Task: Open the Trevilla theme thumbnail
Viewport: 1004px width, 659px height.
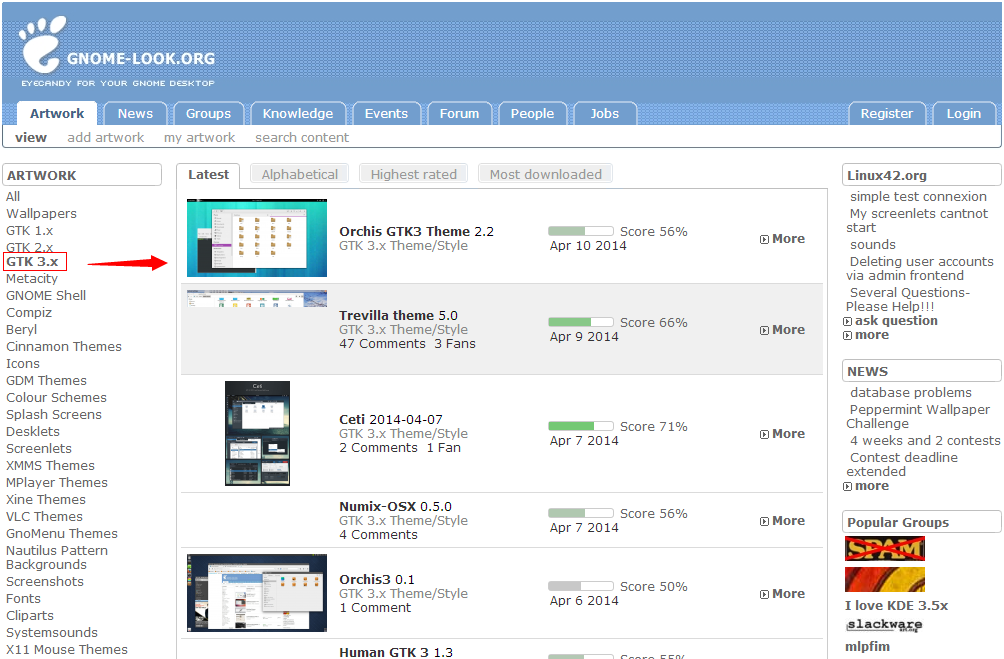Action: tap(257, 298)
